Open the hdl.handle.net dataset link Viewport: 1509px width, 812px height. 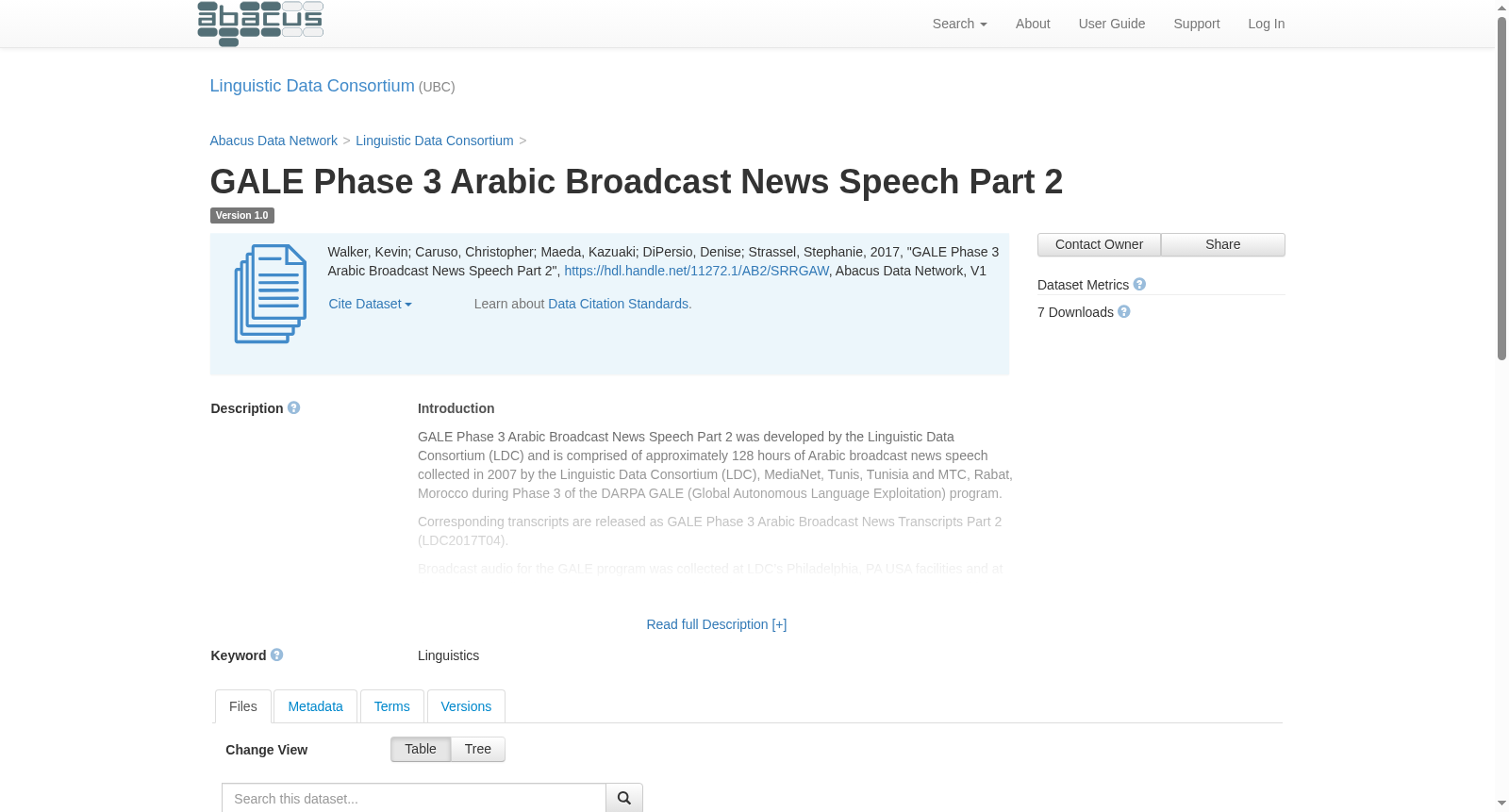pyautogui.click(x=696, y=271)
